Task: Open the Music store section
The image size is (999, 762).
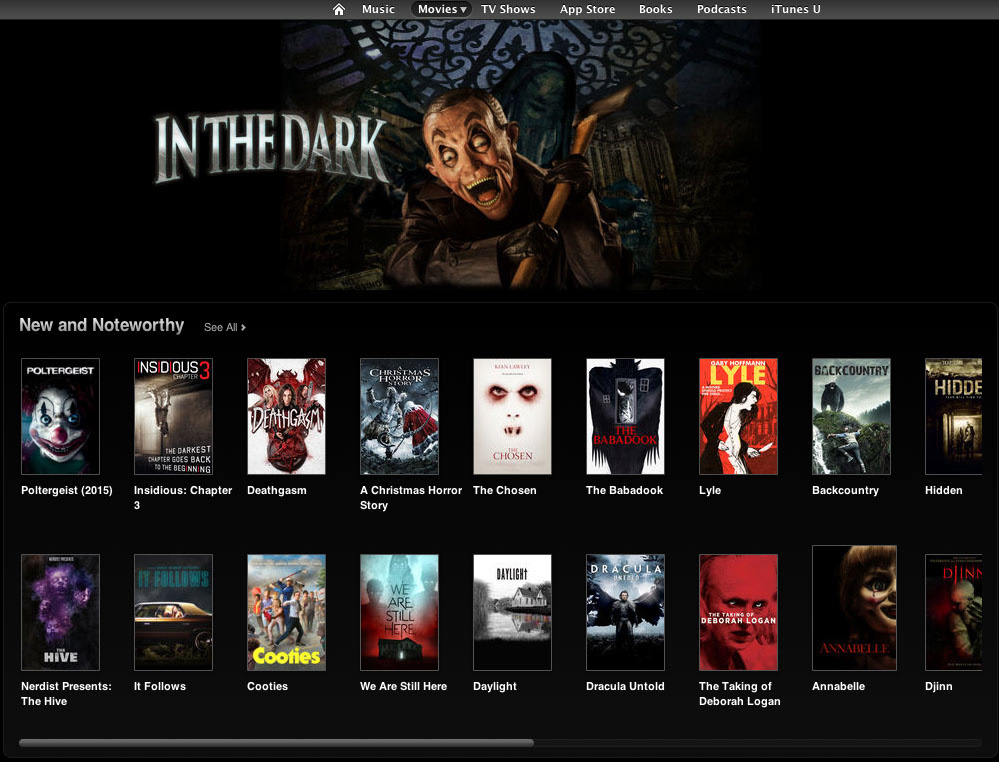Action: click(378, 10)
